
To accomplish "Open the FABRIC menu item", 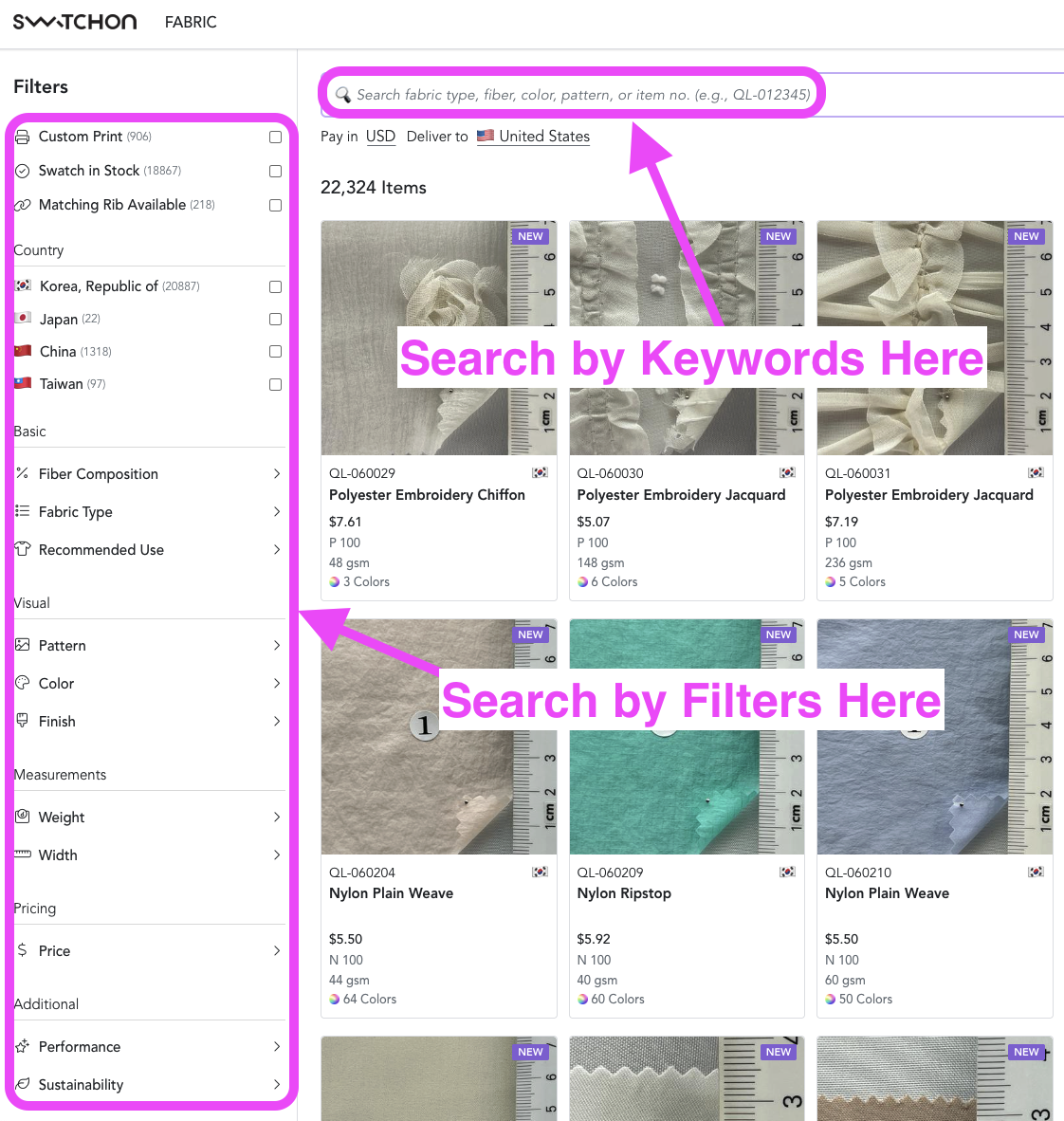I will coord(191,22).
